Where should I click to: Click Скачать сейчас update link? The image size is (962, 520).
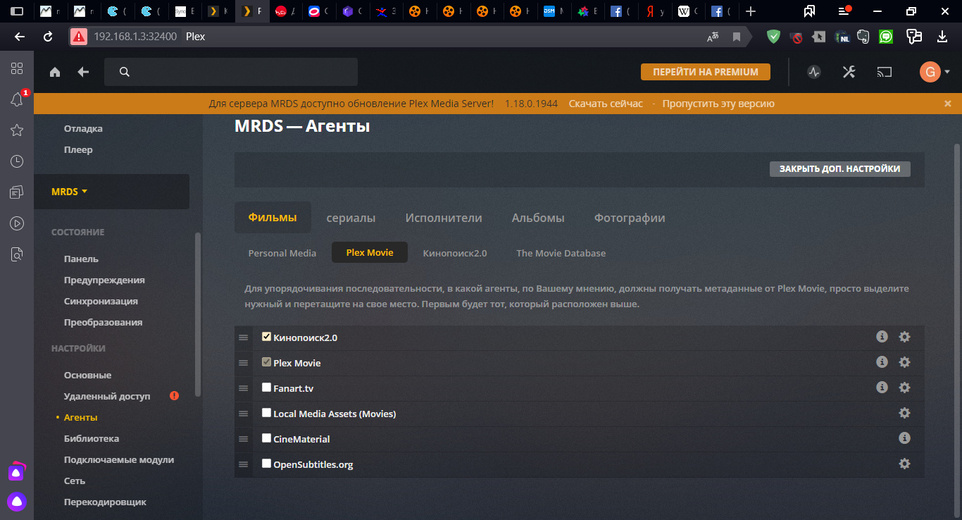tap(606, 104)
